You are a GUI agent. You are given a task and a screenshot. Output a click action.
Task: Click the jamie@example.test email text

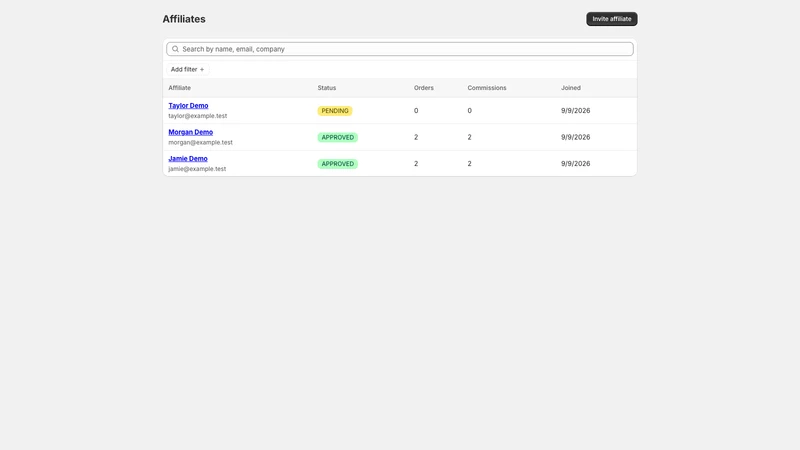[197, 169]
